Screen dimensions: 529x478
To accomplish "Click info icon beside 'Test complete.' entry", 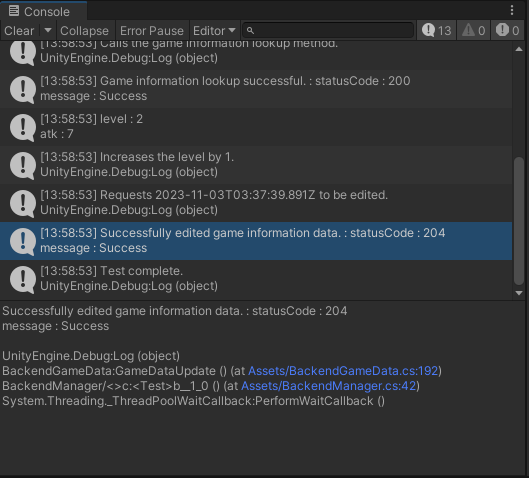I will tap(23, 280).
